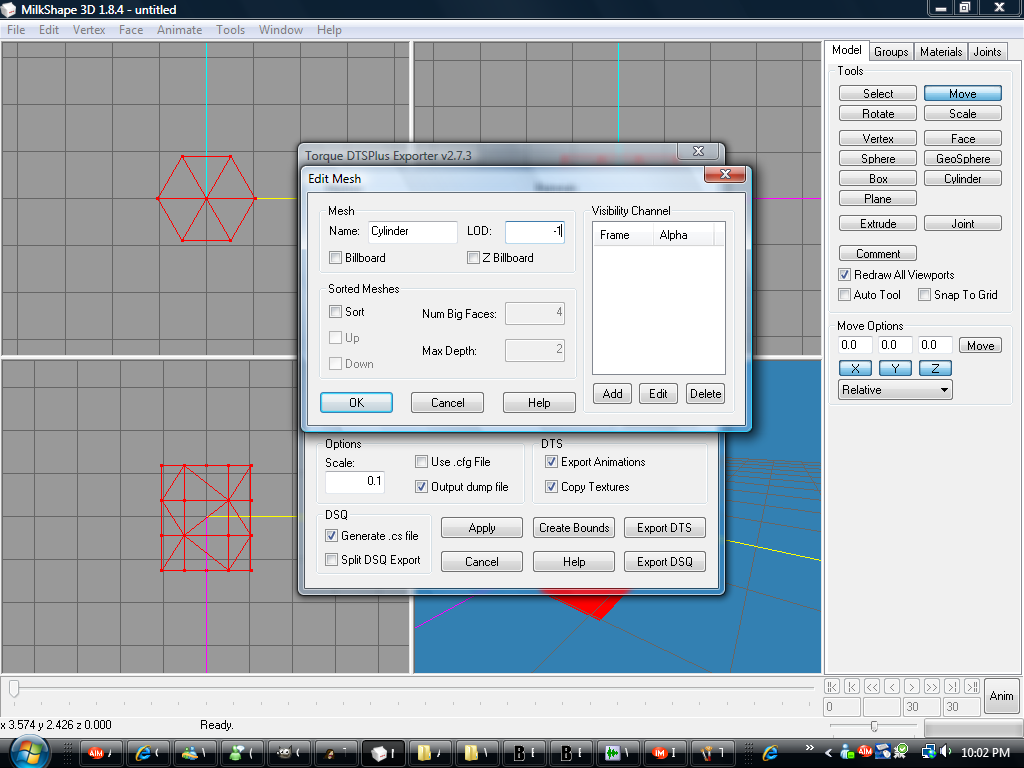Step forward one frame with single right arrow
Screen dimensions: 1024x768
[912, 686]
